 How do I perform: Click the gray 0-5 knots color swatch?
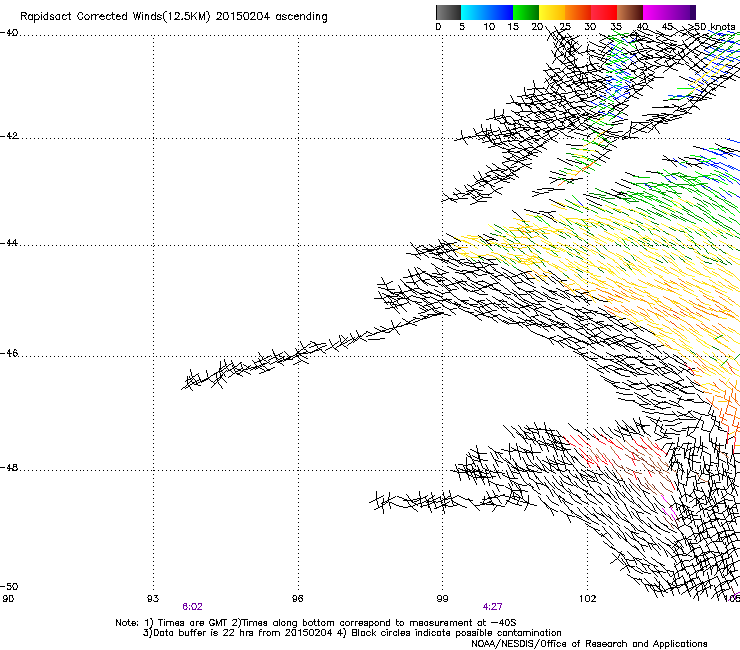click(x=448, y=12)
